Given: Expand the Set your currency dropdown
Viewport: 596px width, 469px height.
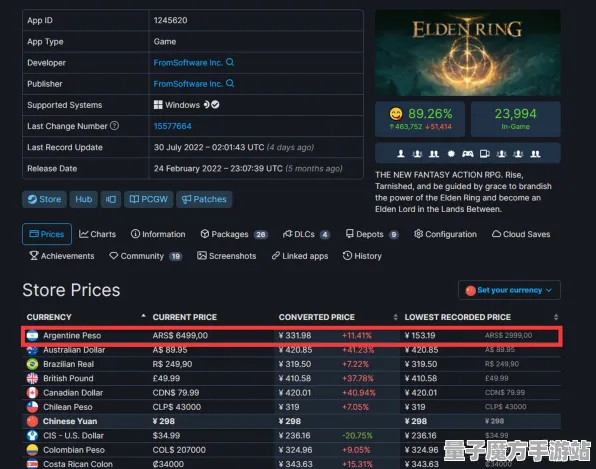Looking at the screenshot, I should point(509,290).
